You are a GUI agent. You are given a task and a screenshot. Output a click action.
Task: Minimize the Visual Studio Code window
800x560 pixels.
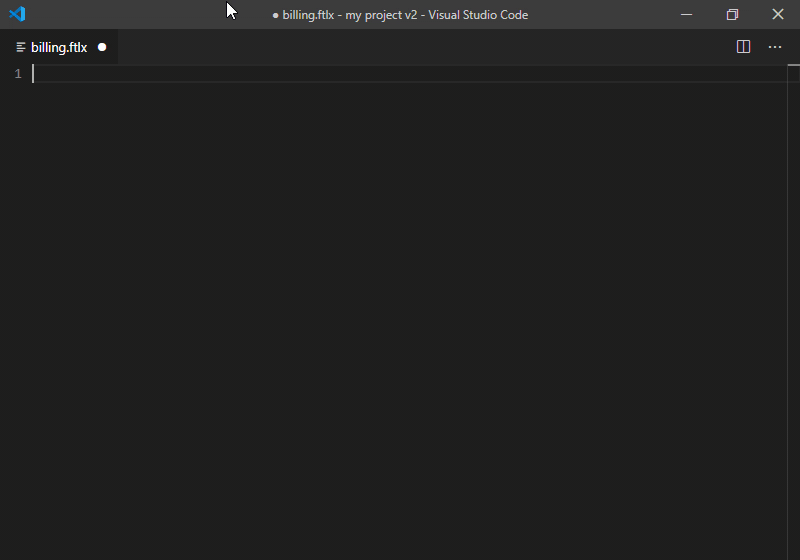(687, 14)
